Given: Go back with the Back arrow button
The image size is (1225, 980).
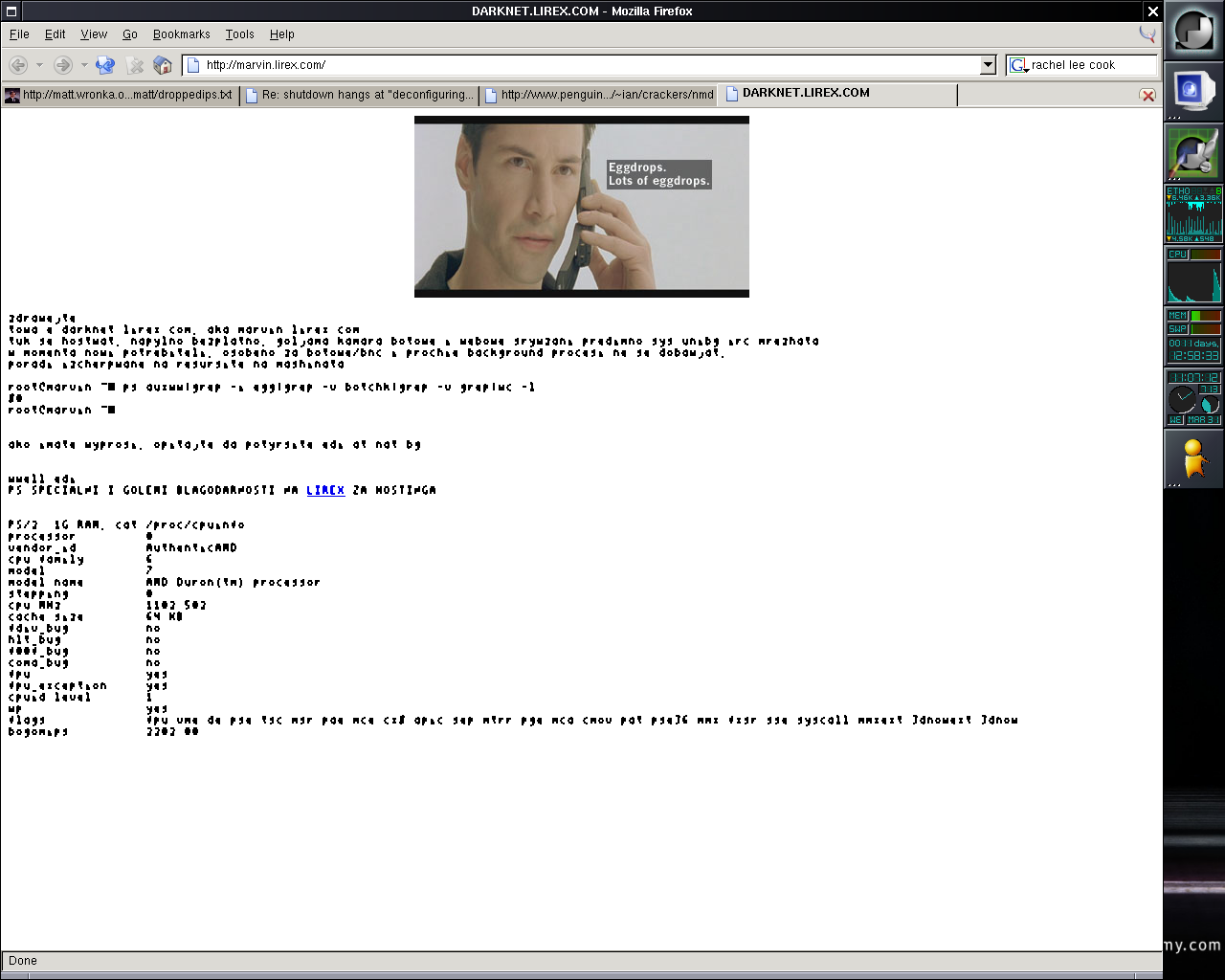Looking at the screenshot, I should coord(18,65).
